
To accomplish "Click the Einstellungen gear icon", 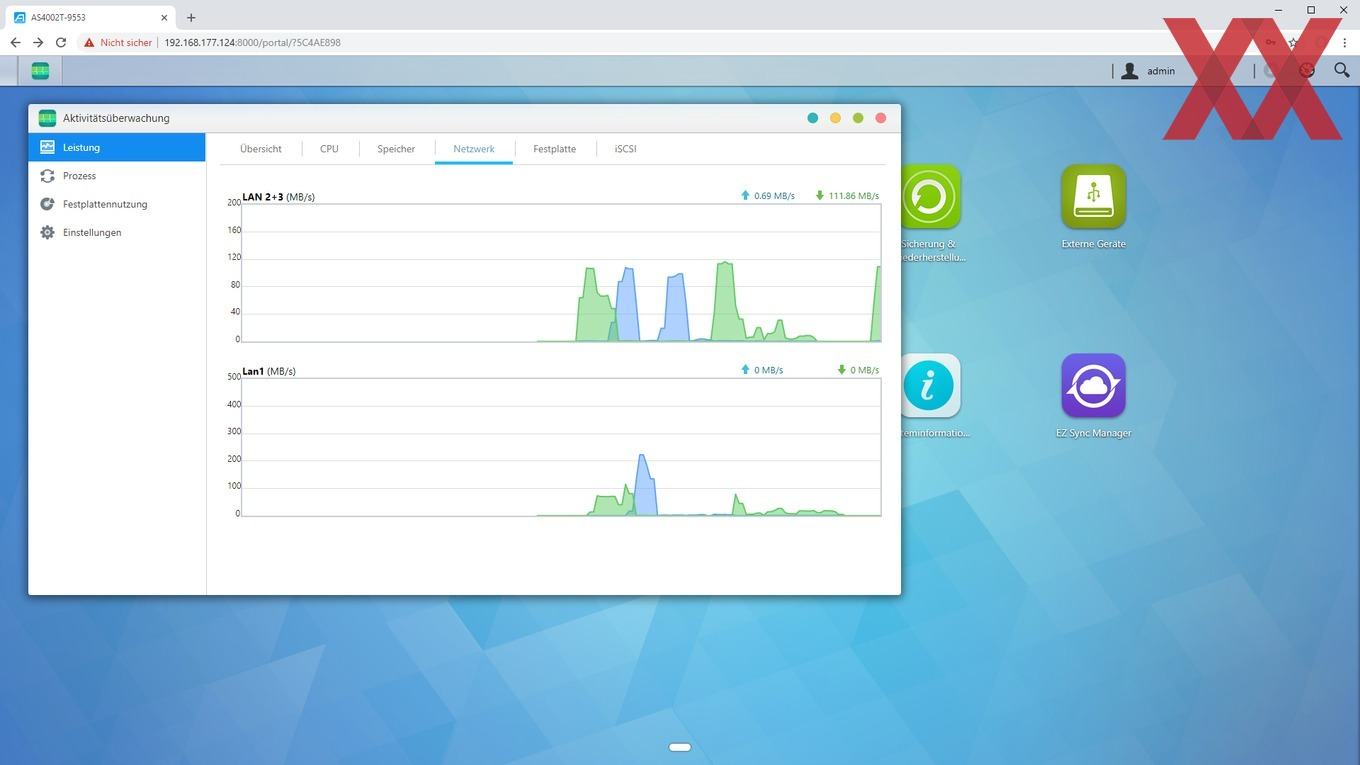I will click(47, 232).
